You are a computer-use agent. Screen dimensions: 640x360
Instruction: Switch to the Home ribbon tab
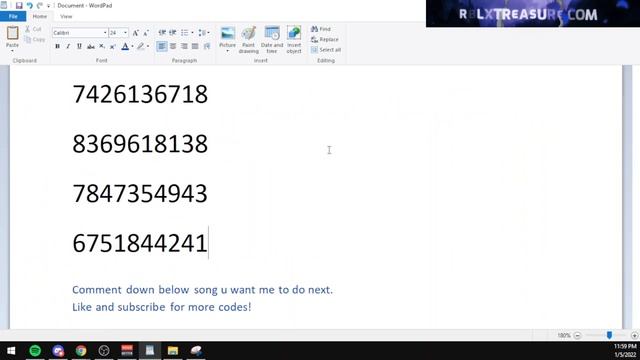(x=40, y=16)
